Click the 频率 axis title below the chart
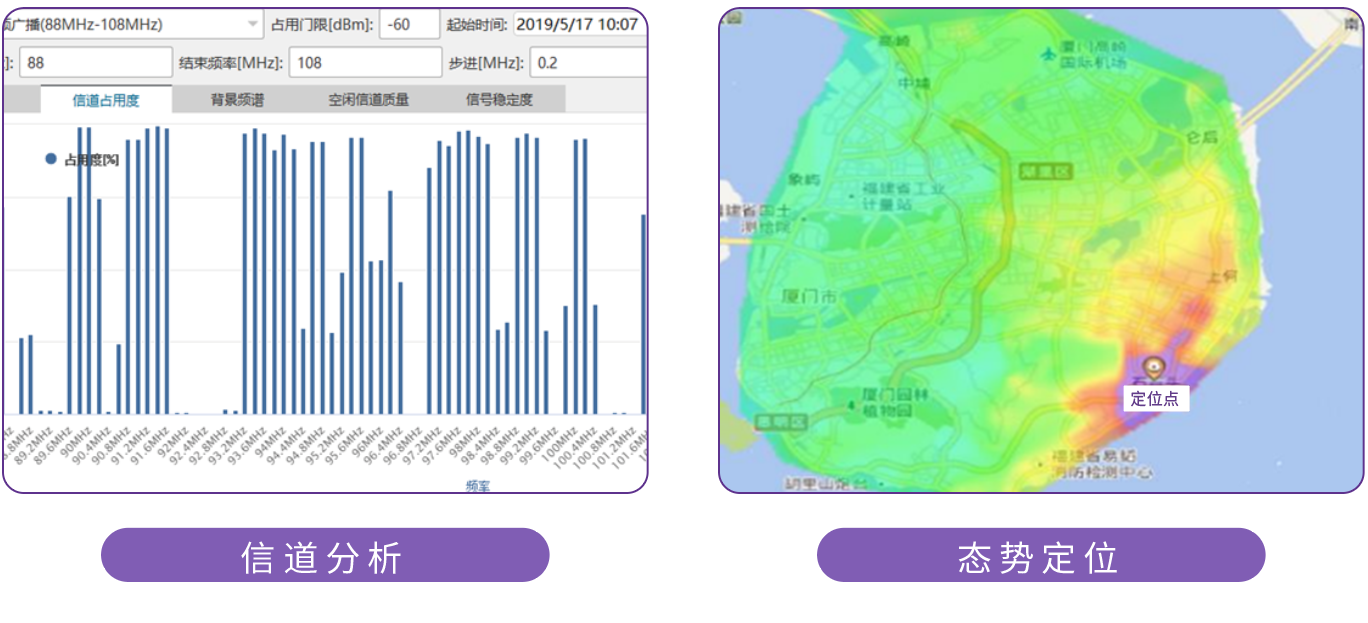Viewport: 1368px width, 623px height. (x=477, y=486)
